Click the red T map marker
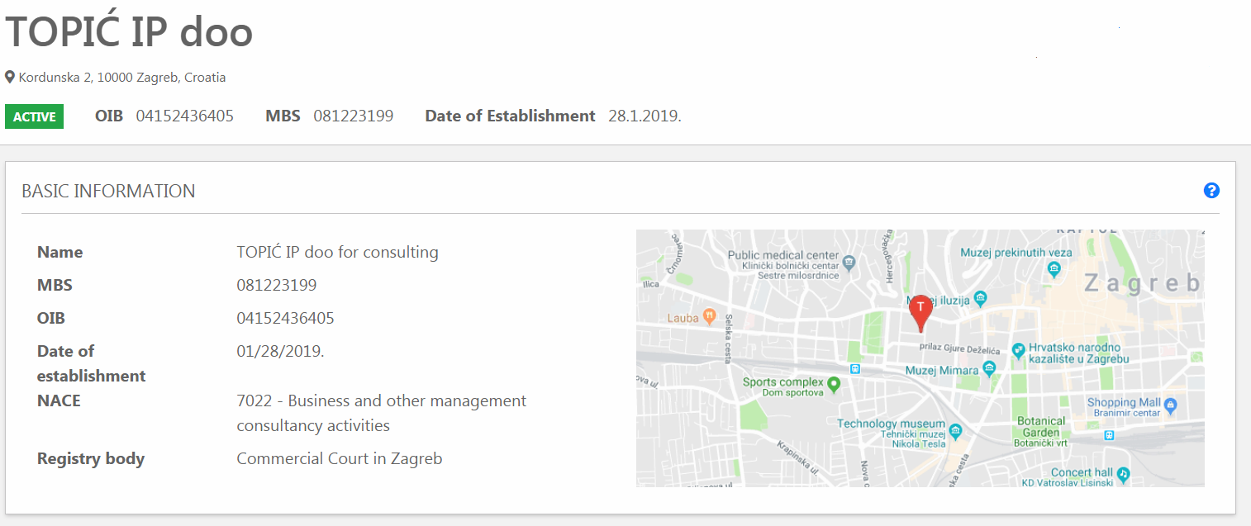This screenshot has height=526, width=1251. point(920,311)
